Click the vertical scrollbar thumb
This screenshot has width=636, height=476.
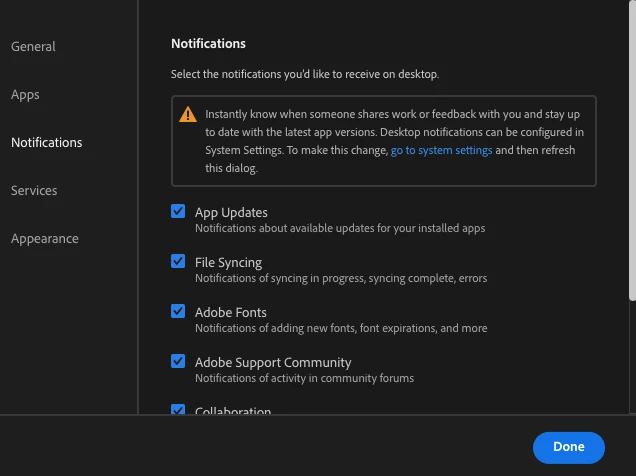pos(632,150)
